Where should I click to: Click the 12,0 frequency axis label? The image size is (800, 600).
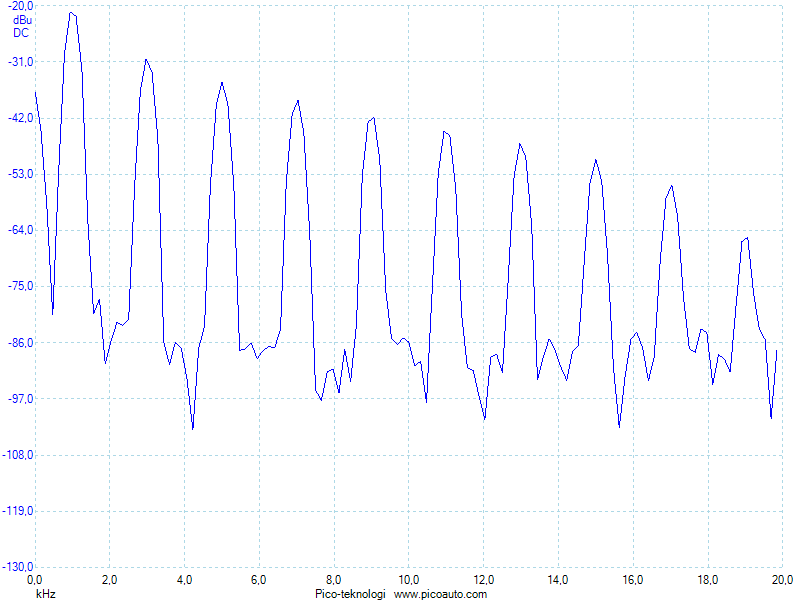483,580
